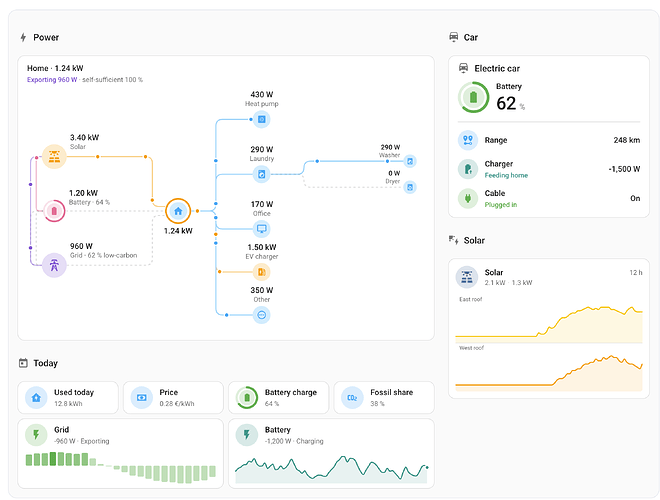Screen dimensions: 660x500
Task: Click the Battery card lightning icon
Action: pyautogui.click(x=247, y=435)
